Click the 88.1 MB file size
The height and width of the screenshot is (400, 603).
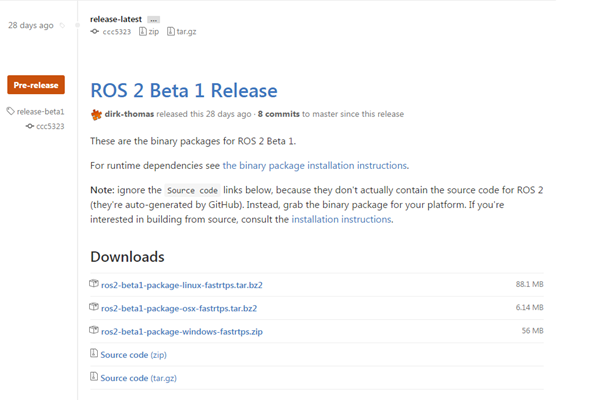530,284
